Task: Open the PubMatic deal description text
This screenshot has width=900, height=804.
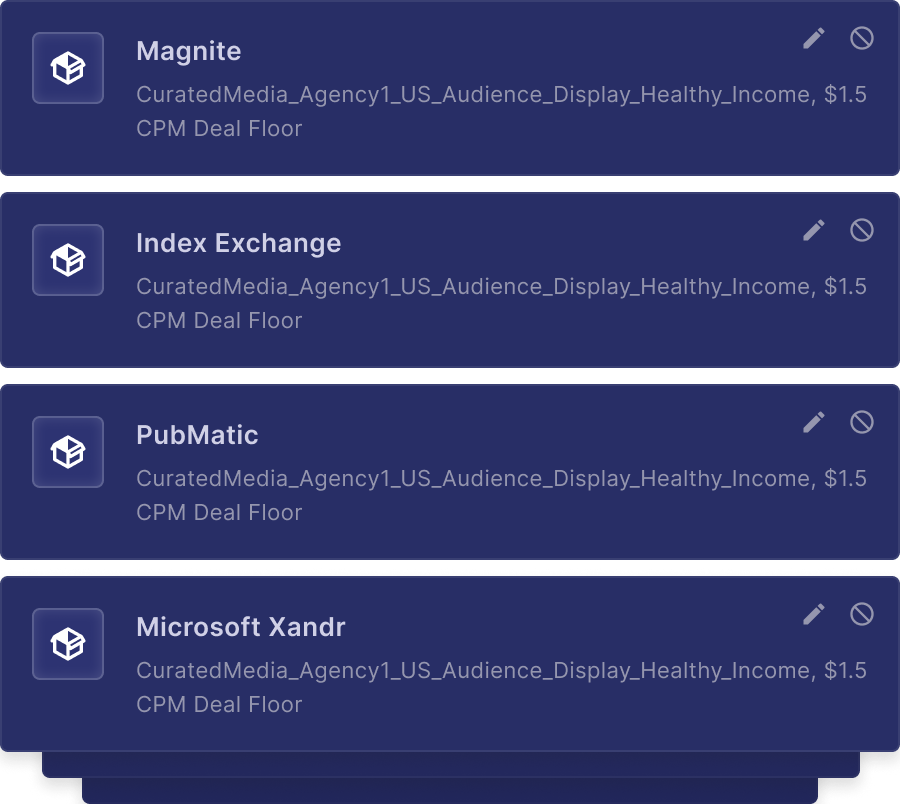Action: (x=500, y=495)
